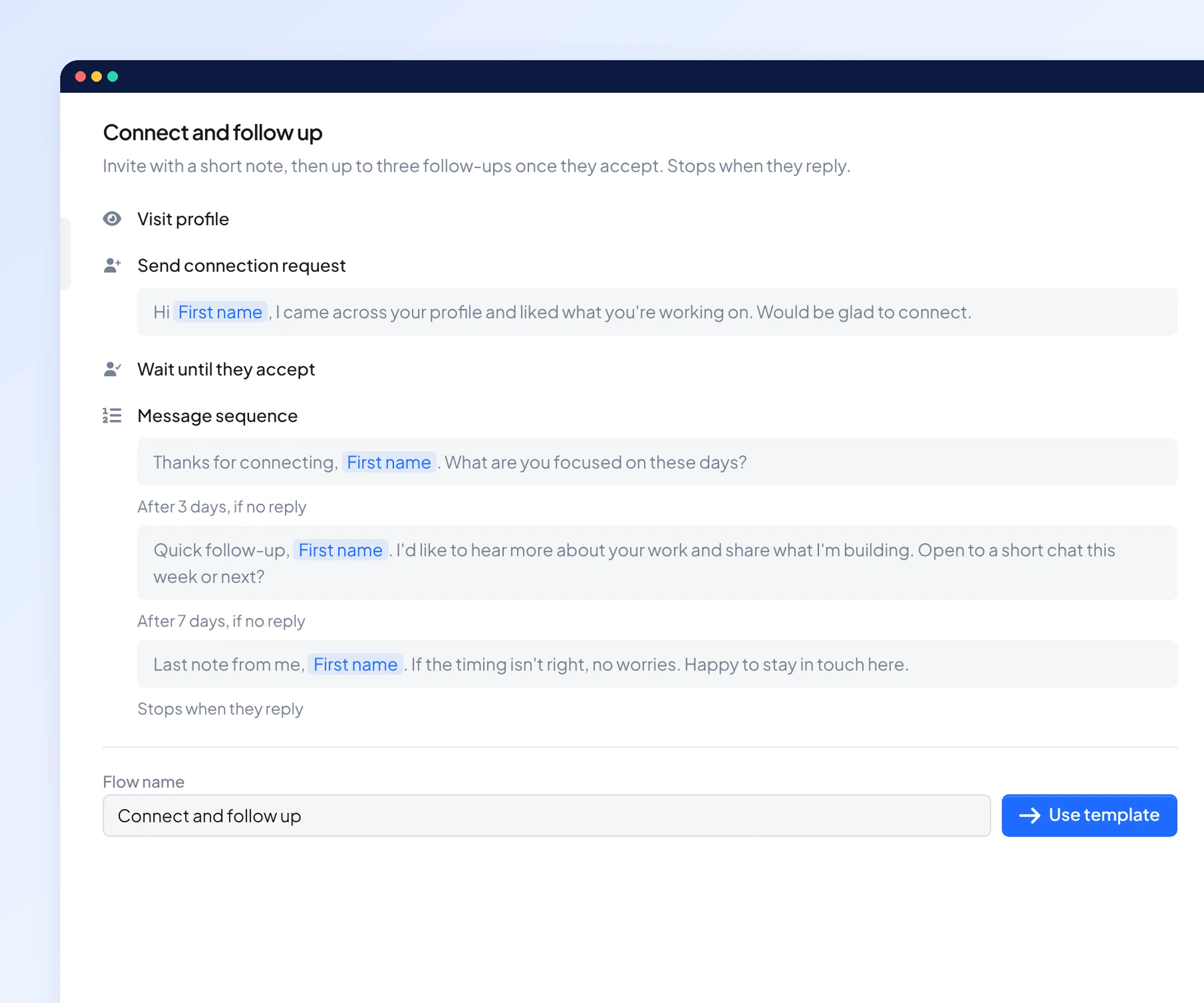Select the Send connection request step label

pyautogui.click(x=241, y=265)
